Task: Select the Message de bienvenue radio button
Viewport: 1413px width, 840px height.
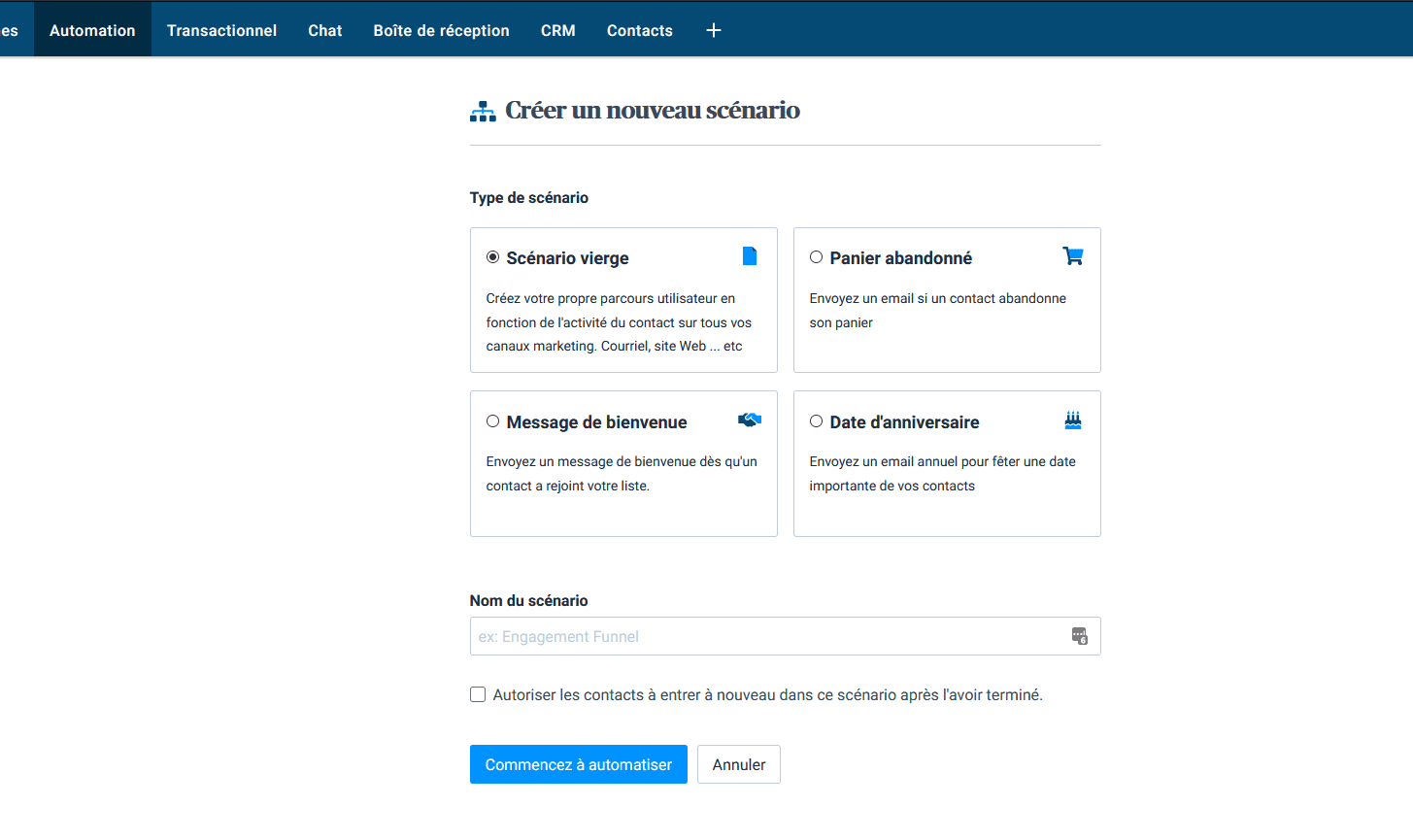Action: pyautogui.click(x=493, y=421)
